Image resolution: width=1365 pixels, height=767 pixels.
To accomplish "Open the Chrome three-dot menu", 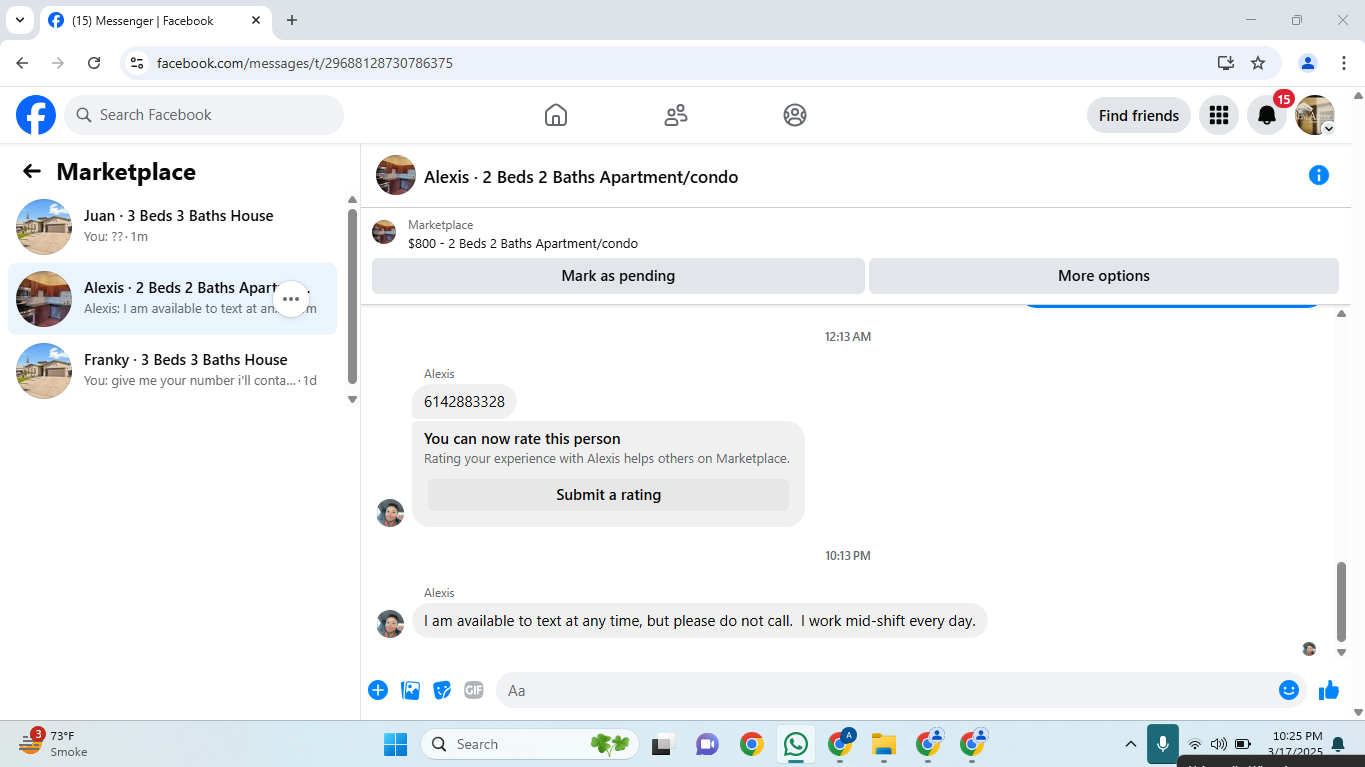I will [x=1344, y=63].
